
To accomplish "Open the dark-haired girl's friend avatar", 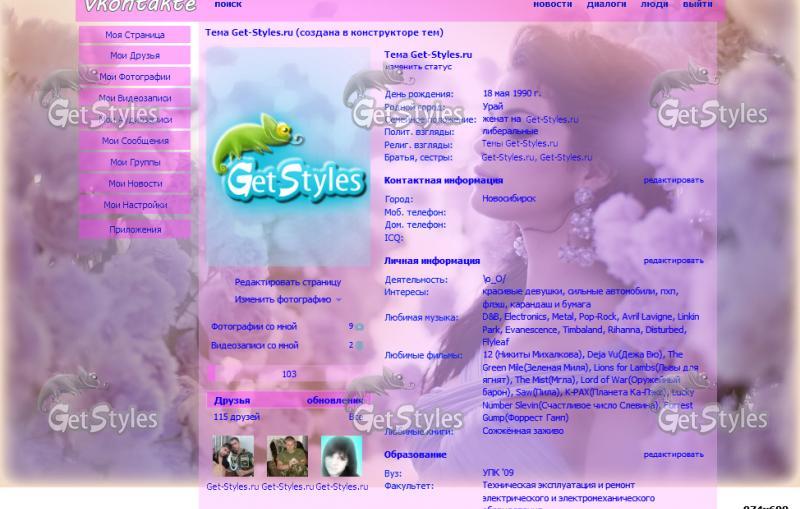I will 341,456.
